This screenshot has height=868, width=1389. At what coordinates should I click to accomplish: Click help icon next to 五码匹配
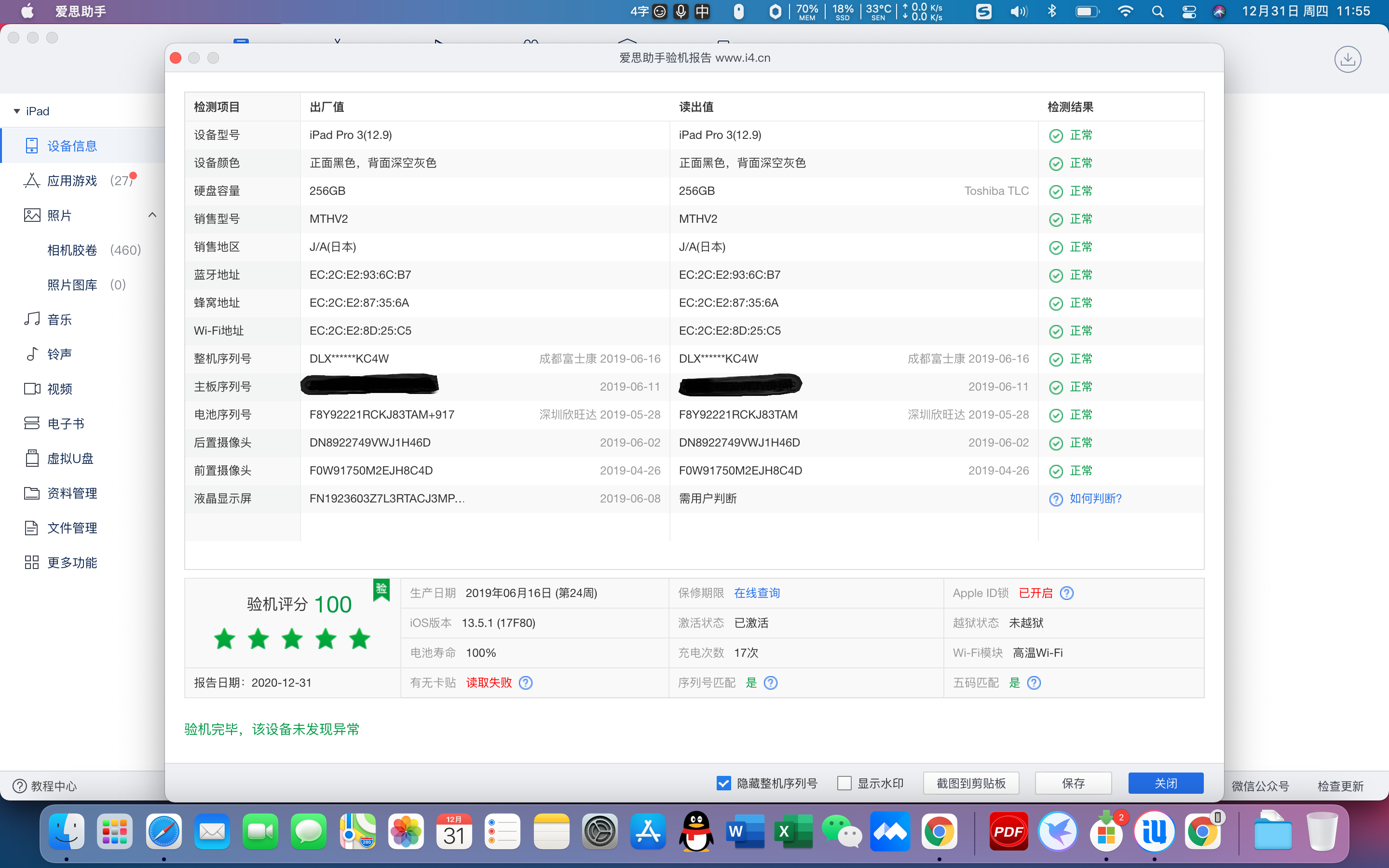point(1034,682)
